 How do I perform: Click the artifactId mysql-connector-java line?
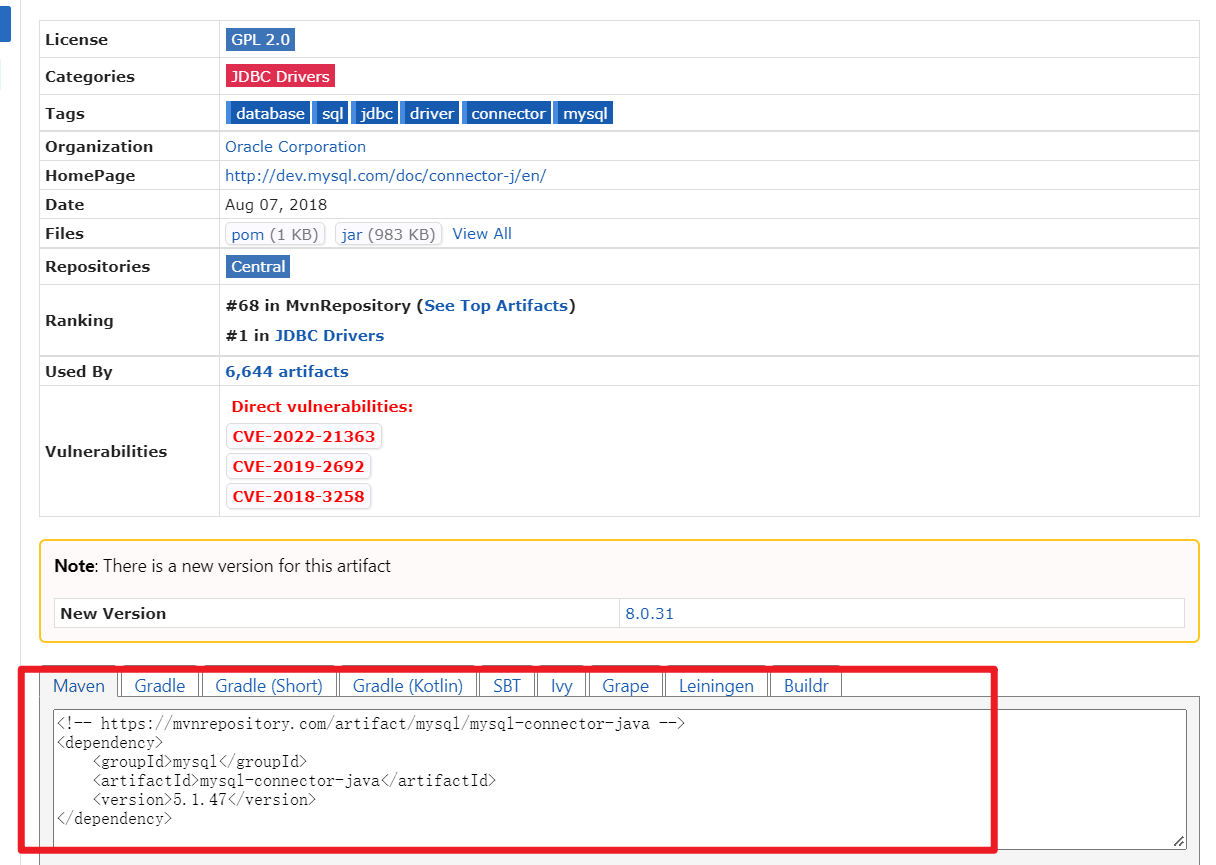(x=294, y=780)
